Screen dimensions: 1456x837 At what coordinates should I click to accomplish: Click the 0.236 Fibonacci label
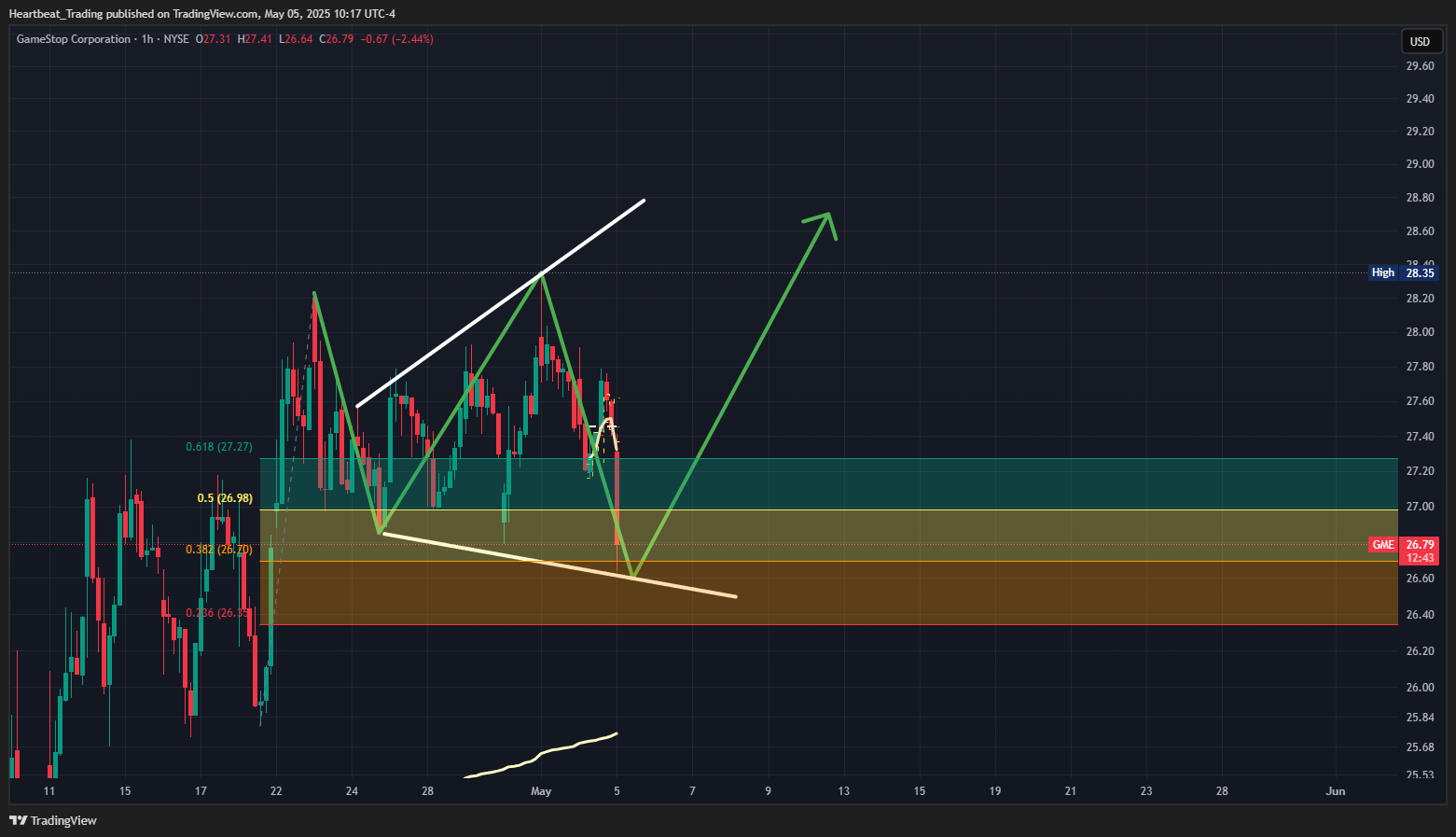pos(218,613)
